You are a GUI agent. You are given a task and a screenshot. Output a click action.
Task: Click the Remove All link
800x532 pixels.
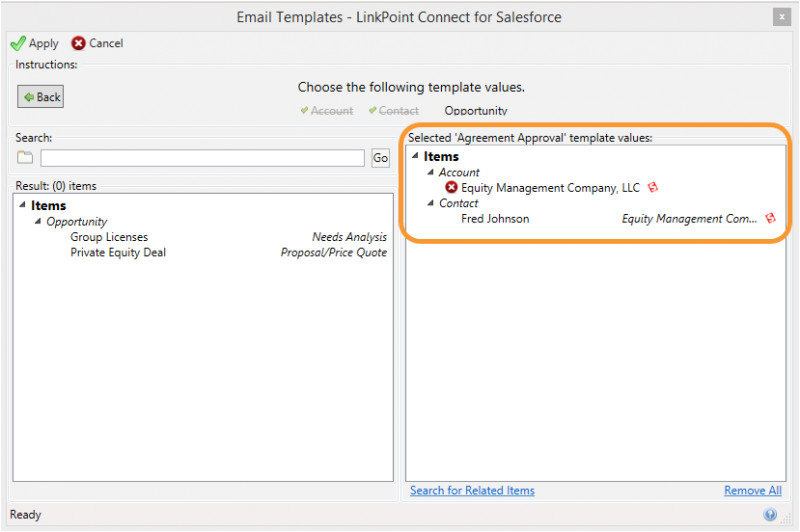753,490
